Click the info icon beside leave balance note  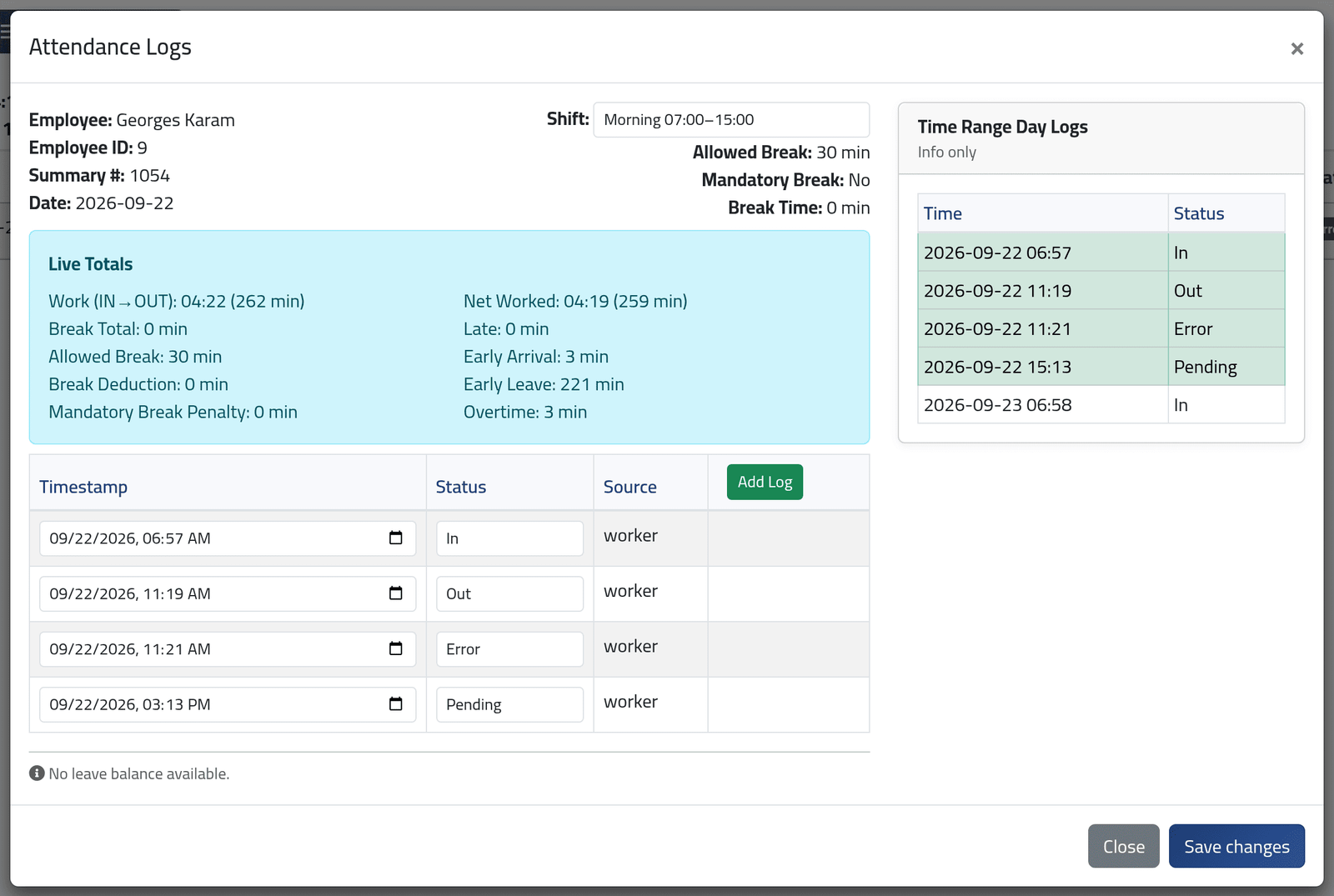click(37, 773)
